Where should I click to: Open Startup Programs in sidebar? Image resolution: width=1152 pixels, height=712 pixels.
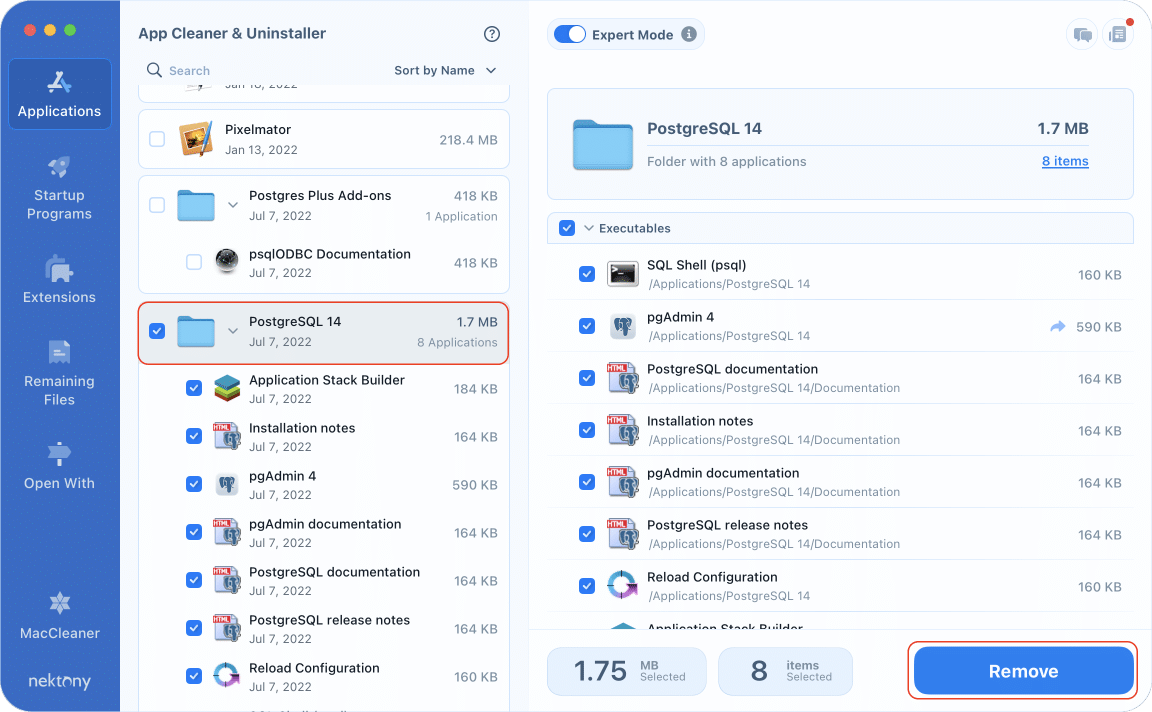[60, 188]
